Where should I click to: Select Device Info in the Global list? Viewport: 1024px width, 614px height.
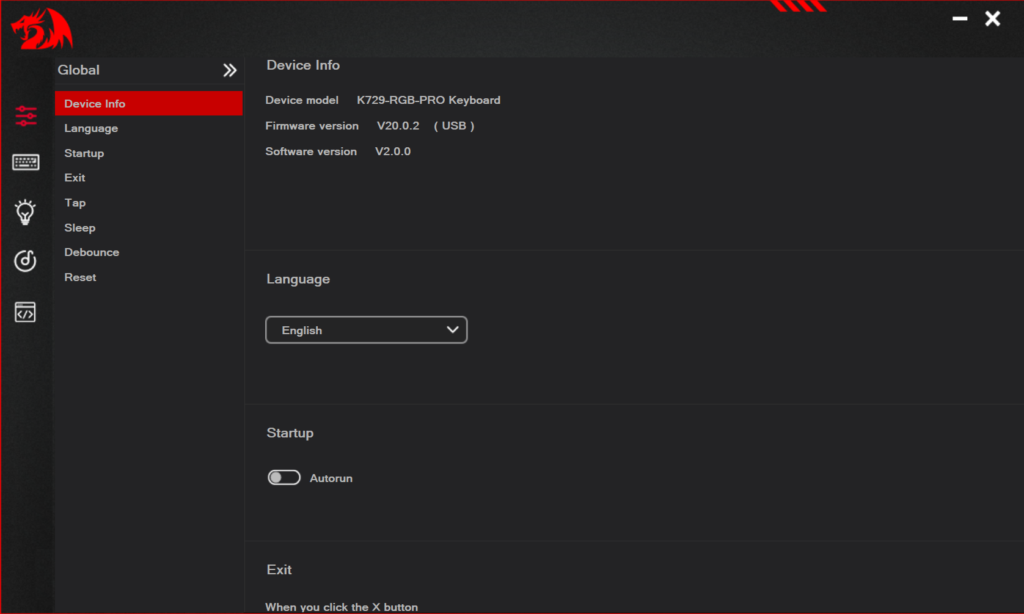[94, 103]
